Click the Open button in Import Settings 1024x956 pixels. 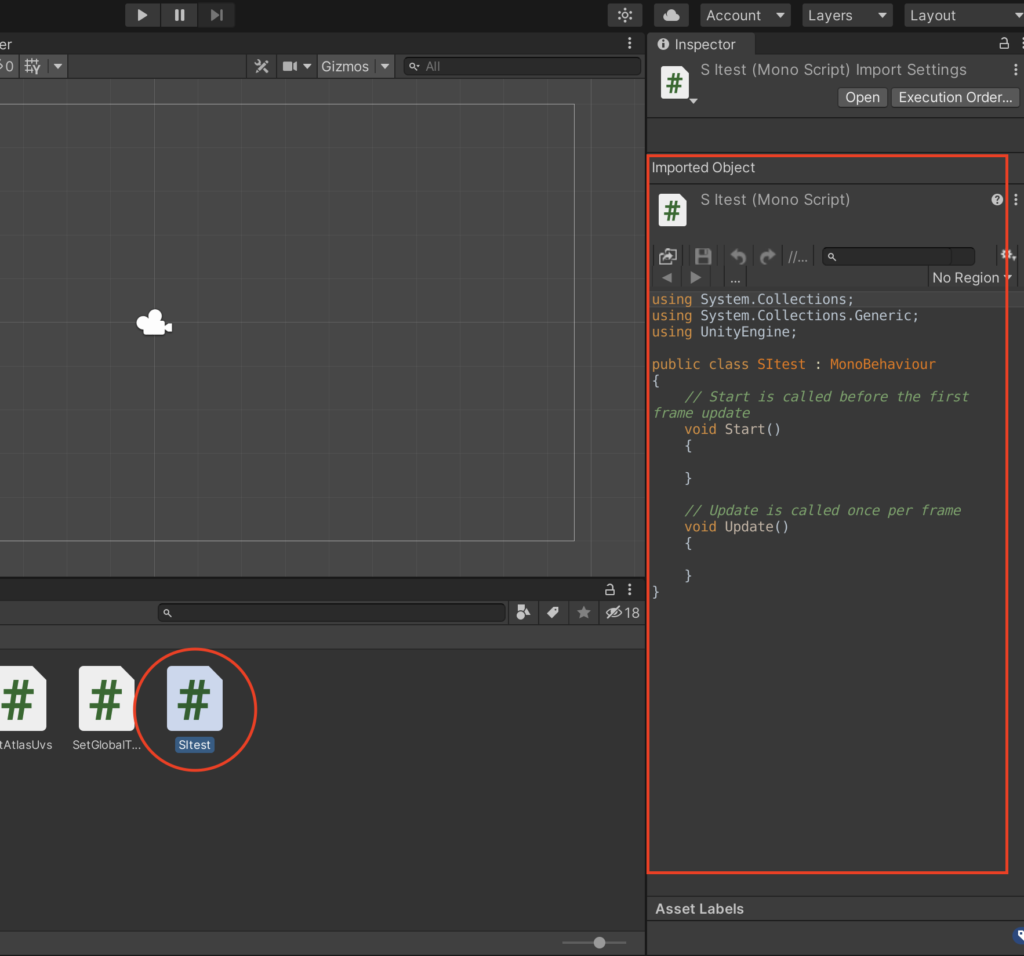(x=861, y=97)
